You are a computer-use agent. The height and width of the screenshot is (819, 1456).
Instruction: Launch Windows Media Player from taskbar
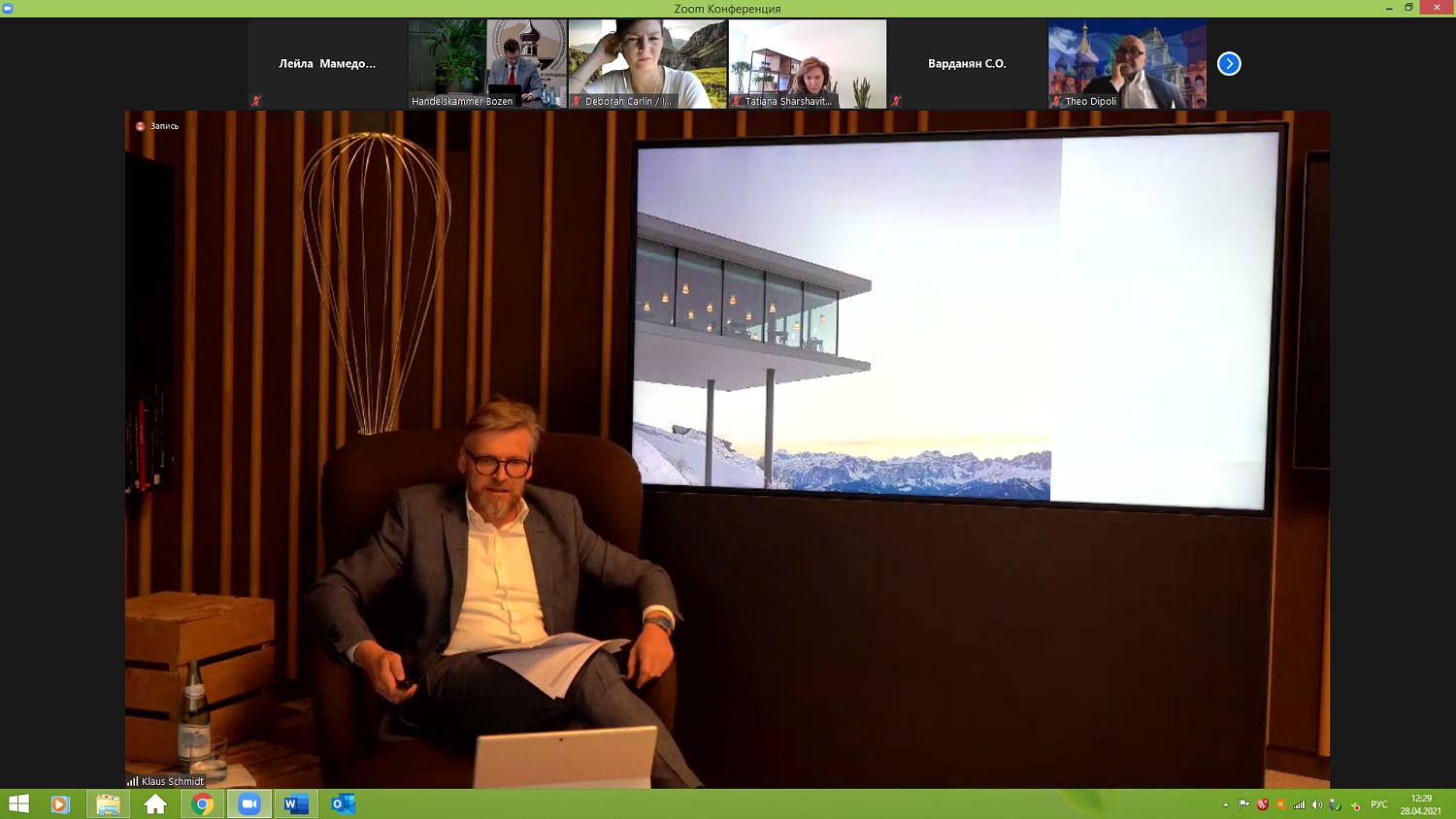click(x=60, y=803)
